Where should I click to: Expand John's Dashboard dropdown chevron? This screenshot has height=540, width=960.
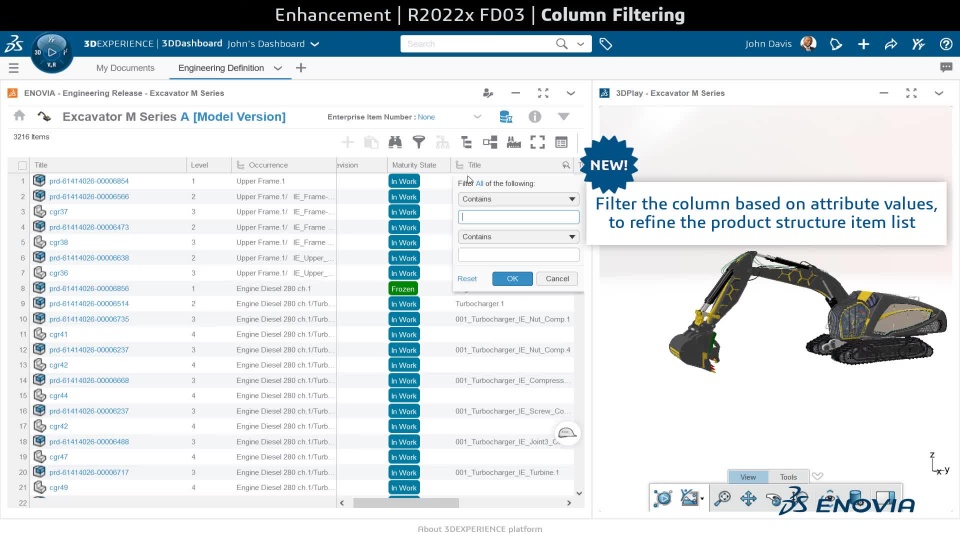tap(315, 44)
